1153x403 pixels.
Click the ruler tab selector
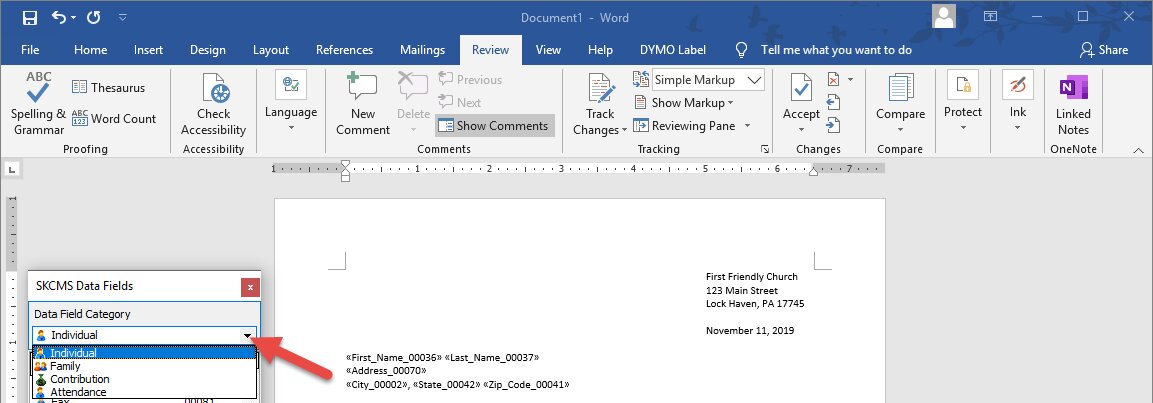pyautogui.click(x=11, y=170)
